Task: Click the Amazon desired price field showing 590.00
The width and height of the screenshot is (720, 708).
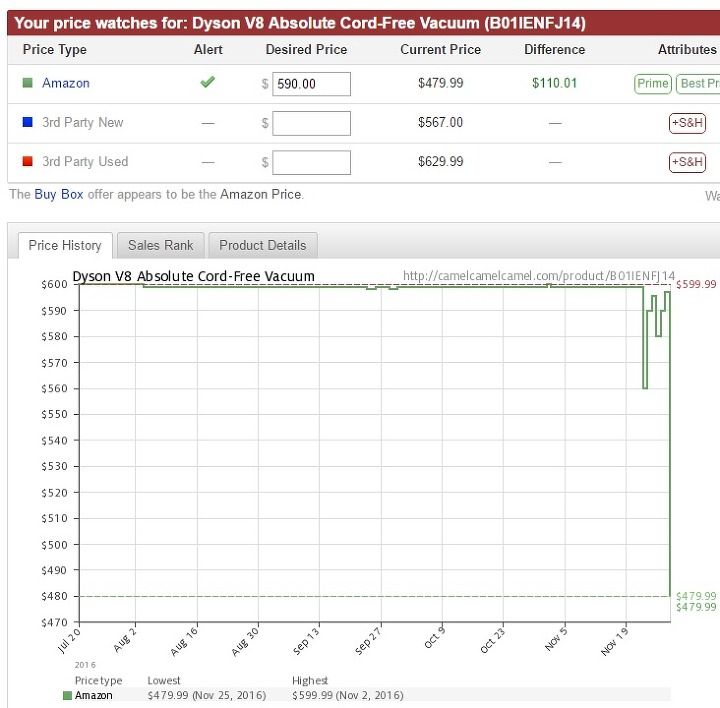Action: point(311,84)
